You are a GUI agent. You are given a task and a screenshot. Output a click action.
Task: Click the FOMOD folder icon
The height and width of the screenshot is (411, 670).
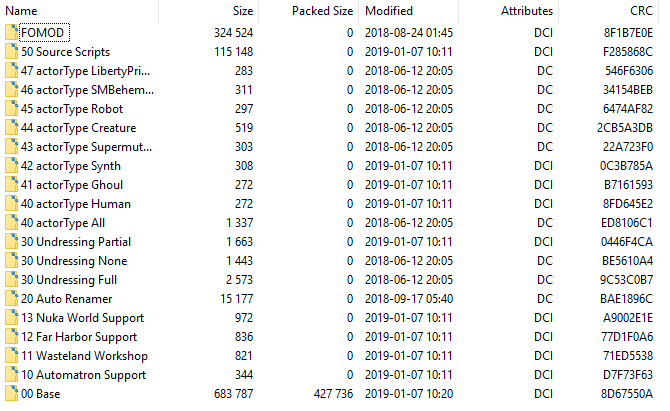pos(12,32)
